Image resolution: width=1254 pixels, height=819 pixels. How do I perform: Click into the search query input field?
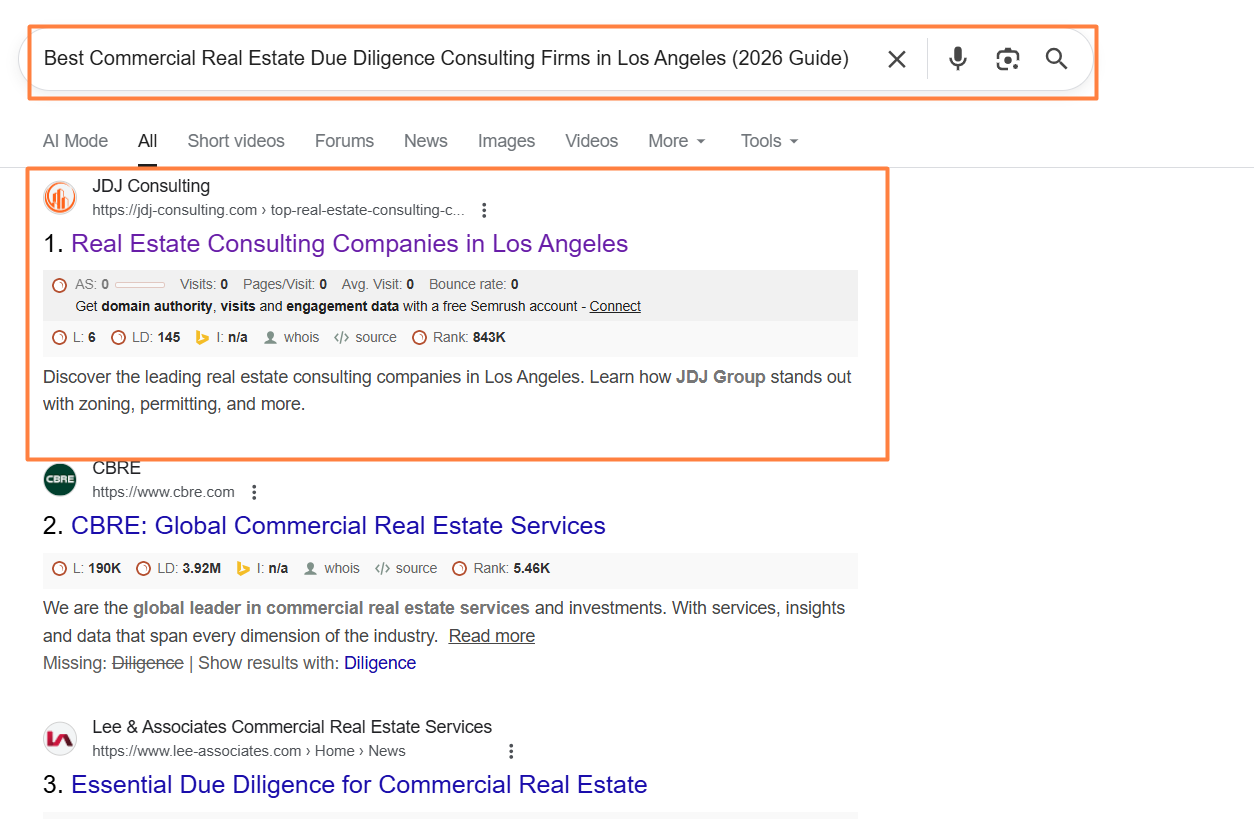tap(446, 59)
